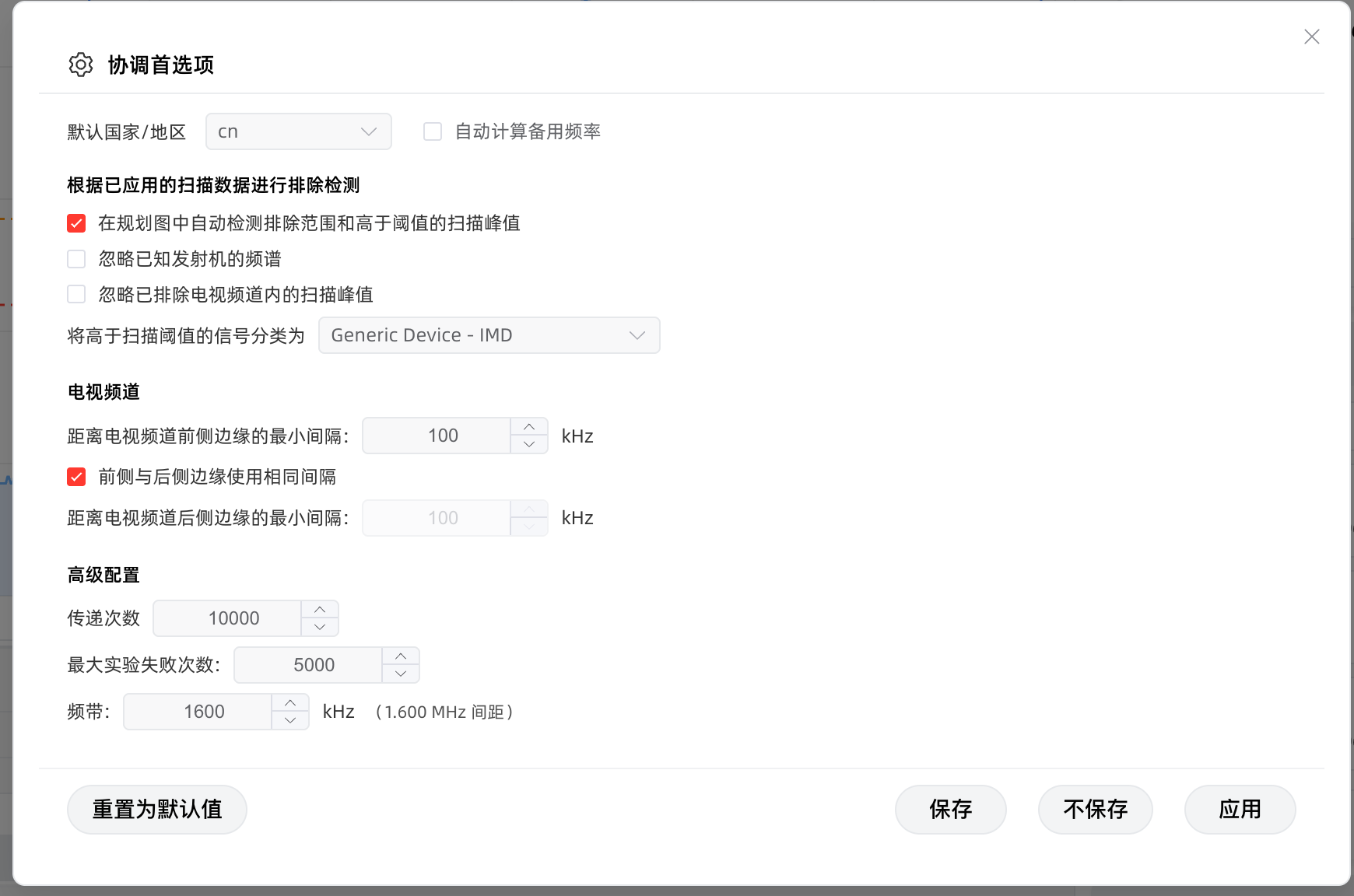This screenshot has height=896, width=1354.
Task: Decrease 频带 value with down arrow
Action: (x=290, y=720)
